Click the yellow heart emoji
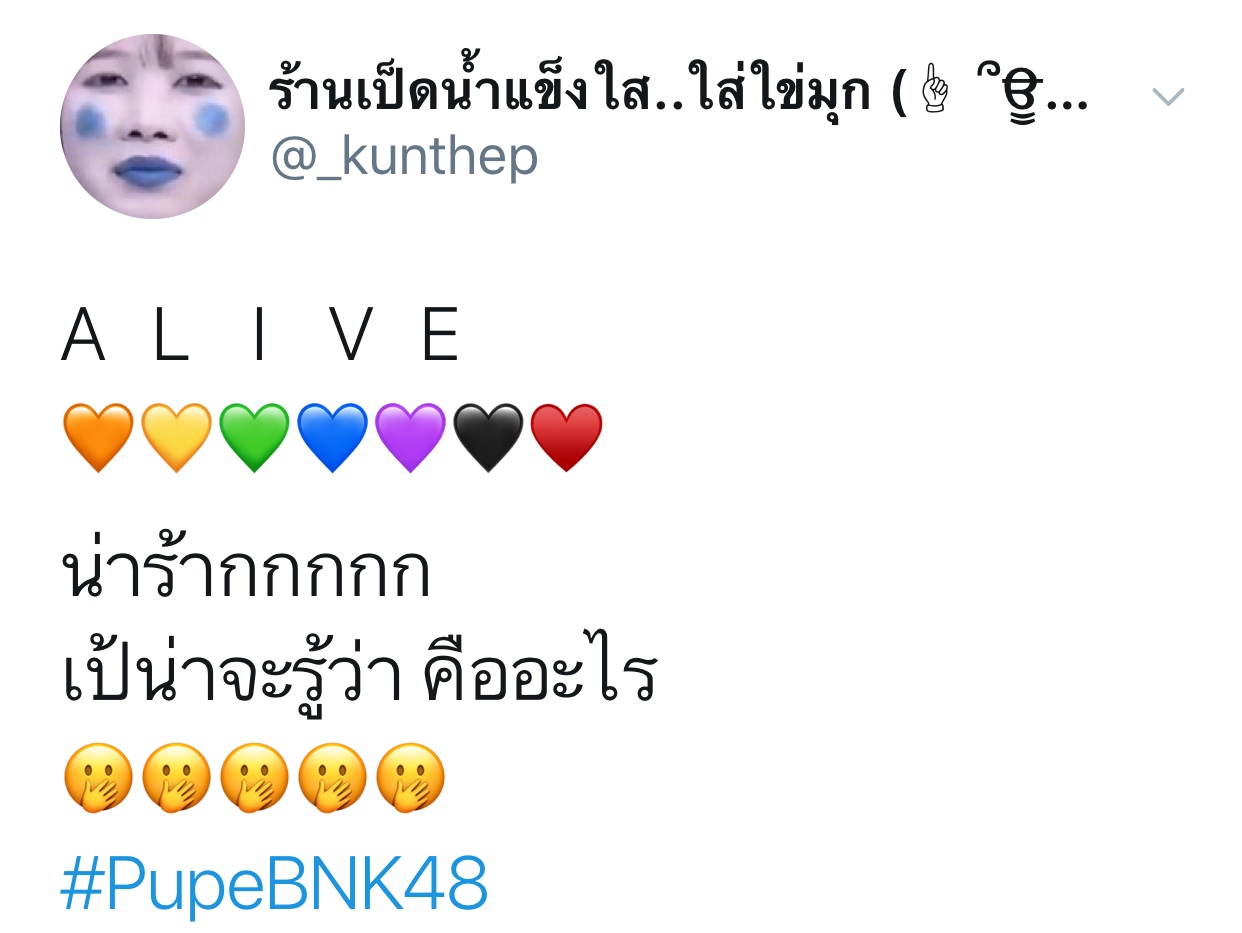This screenshot has height=933, width=1242. point(176,438)
